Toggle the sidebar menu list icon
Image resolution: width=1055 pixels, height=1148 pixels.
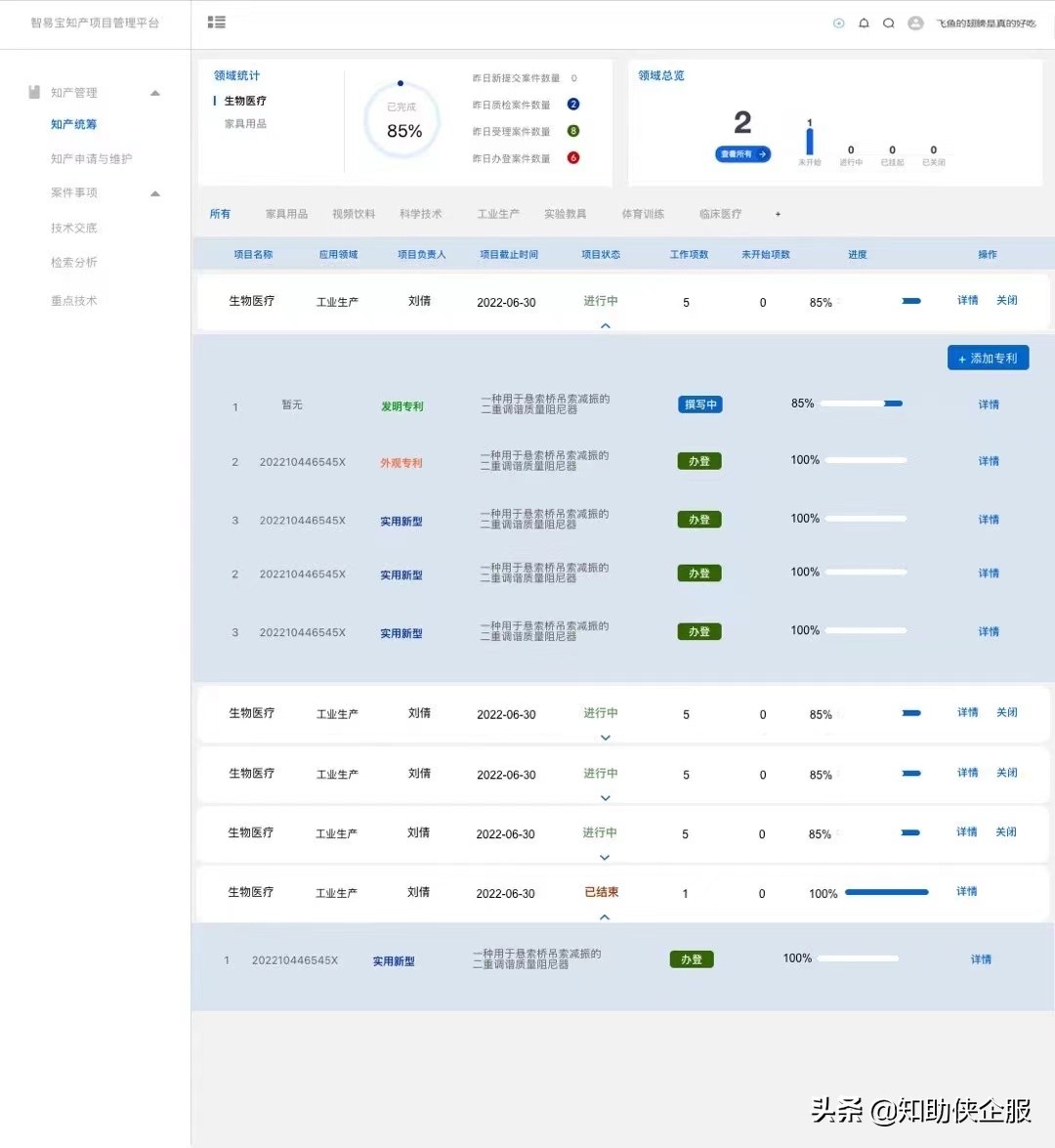pyautogui.click(x=216, y=22)
